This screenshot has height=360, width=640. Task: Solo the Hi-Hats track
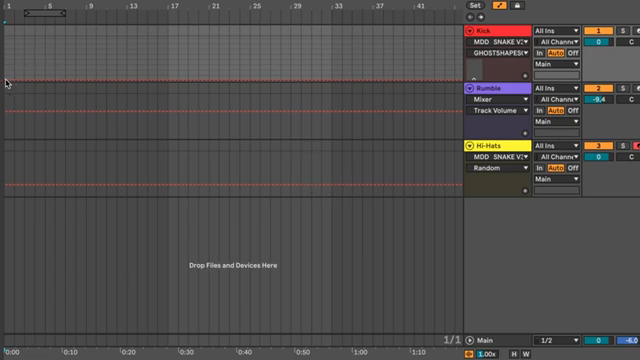pyautogui.click(x=623, y=146)
